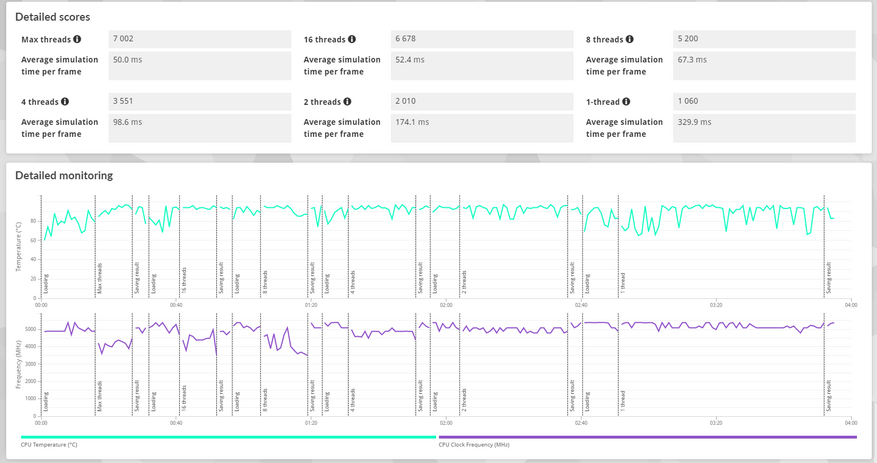The image size is (877, 463).
Task: Click the info icon beside 2 threads
Action: [x=347, y=102]
